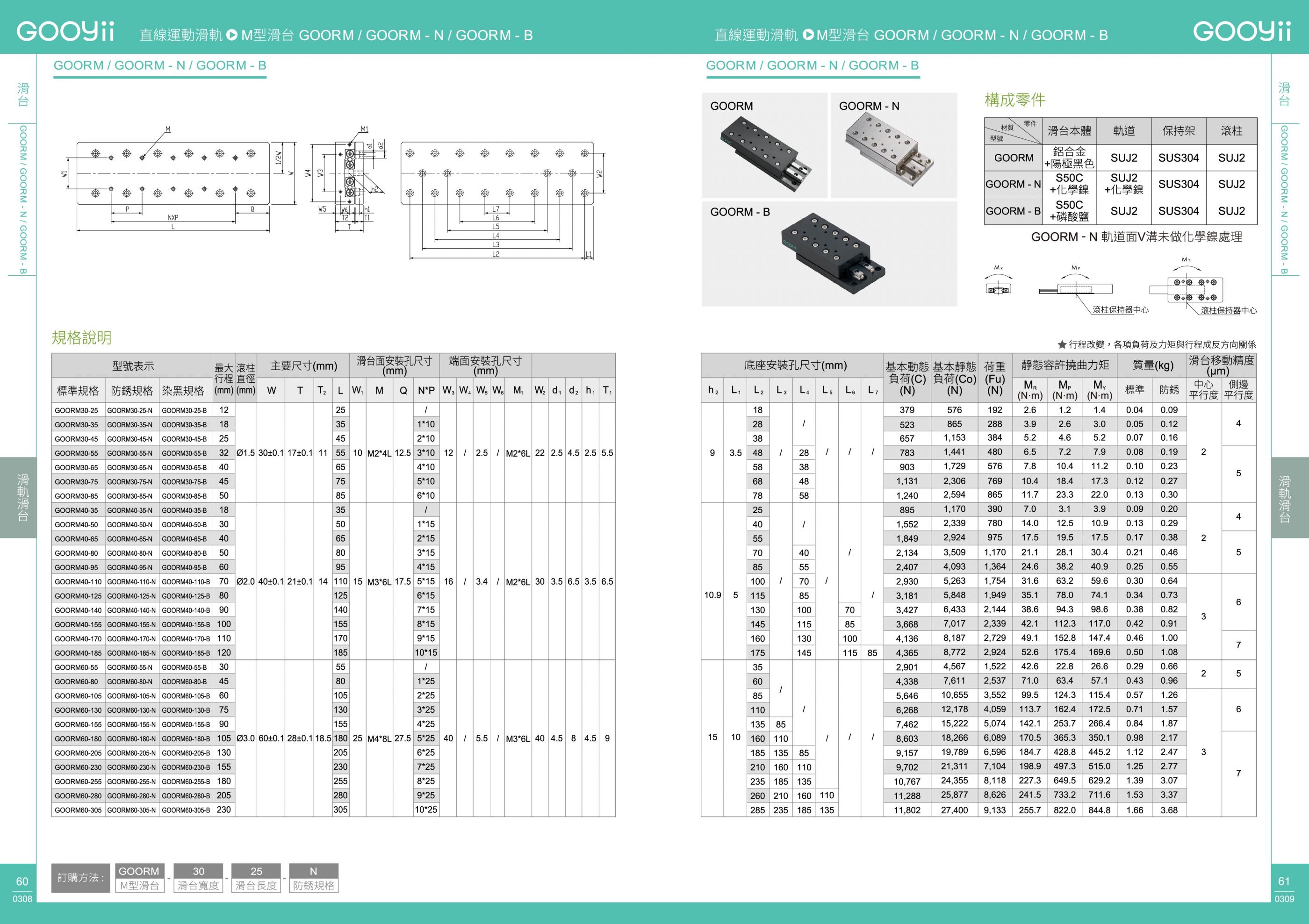This screenshot has height=924, width=1309.
Task: Select the base drawing with L1 to L7 dimensions
Action: [x=502, y=200]
